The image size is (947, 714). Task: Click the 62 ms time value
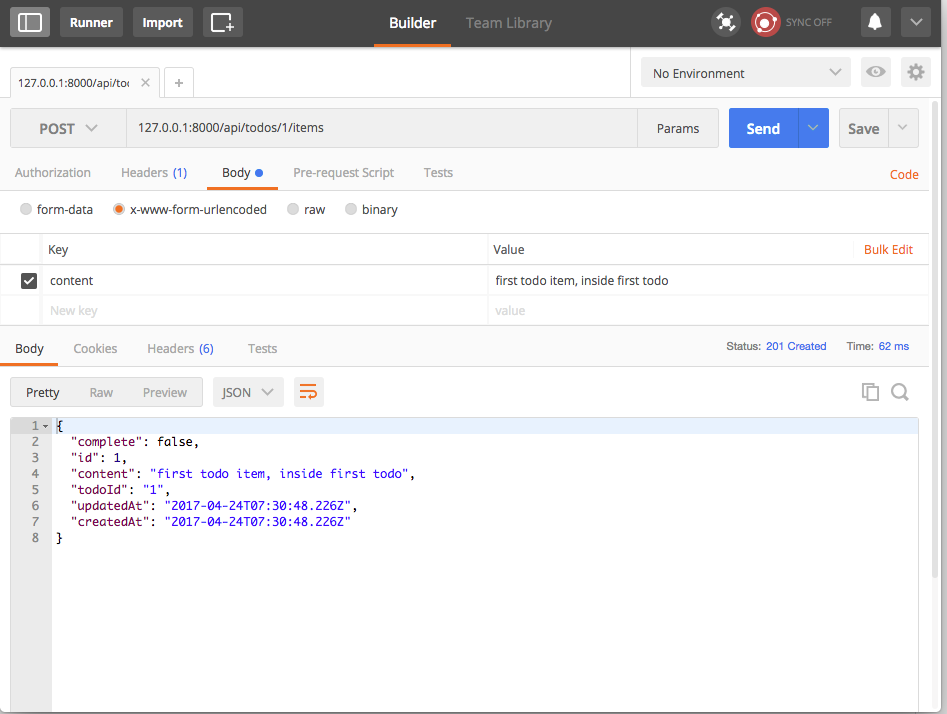point(893,346)
